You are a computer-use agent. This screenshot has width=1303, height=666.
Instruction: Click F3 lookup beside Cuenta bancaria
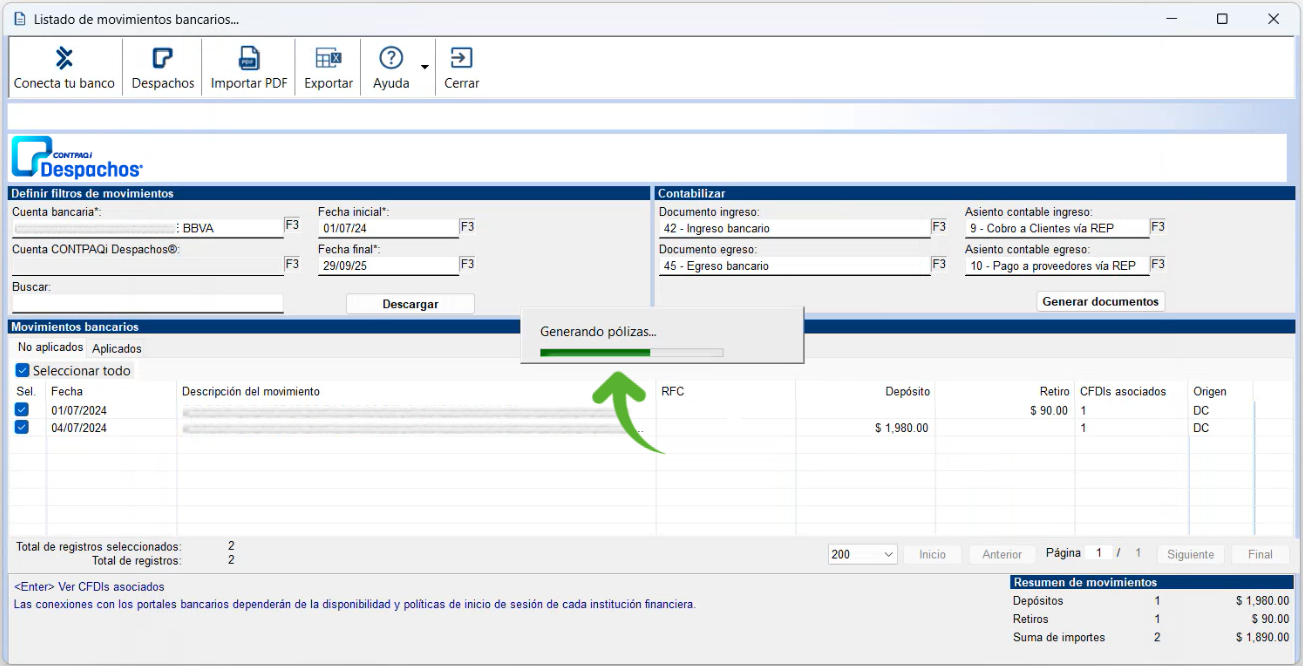pyautogui.click(x=292, y=226)
